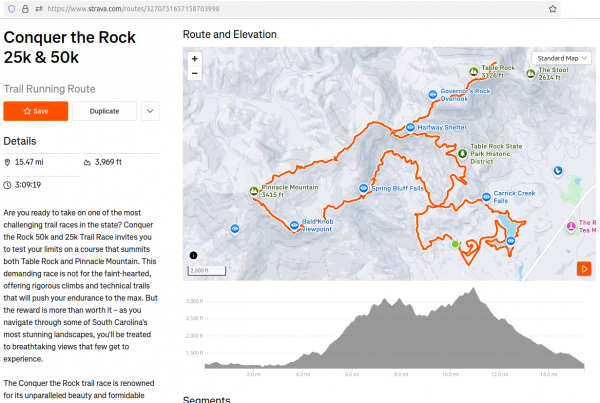Click the 3,000 ft elevation axis label
Image resolution: width=600 pixels, height=403 pixels.
point(194,301)
